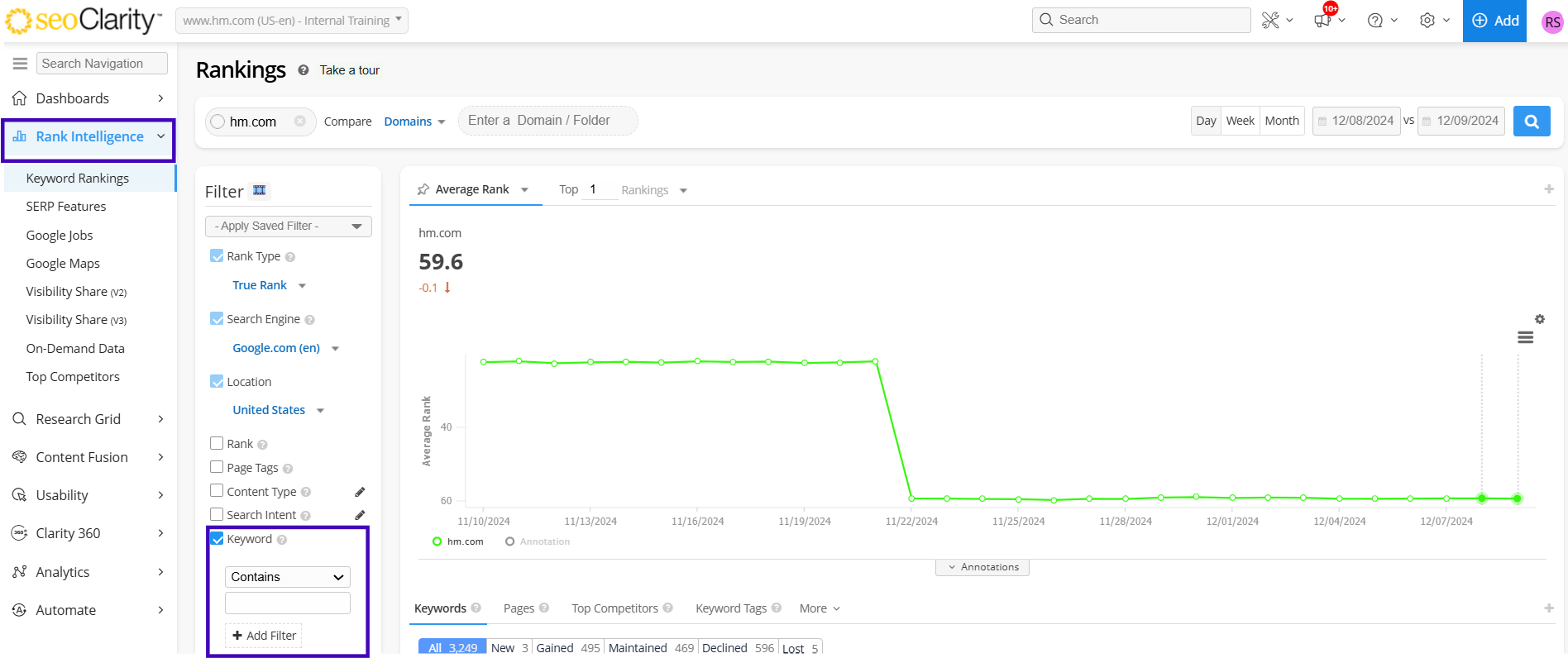Expand the True Rank dropdown
The height and width of the screenshot is (658, 1568).
269,285
